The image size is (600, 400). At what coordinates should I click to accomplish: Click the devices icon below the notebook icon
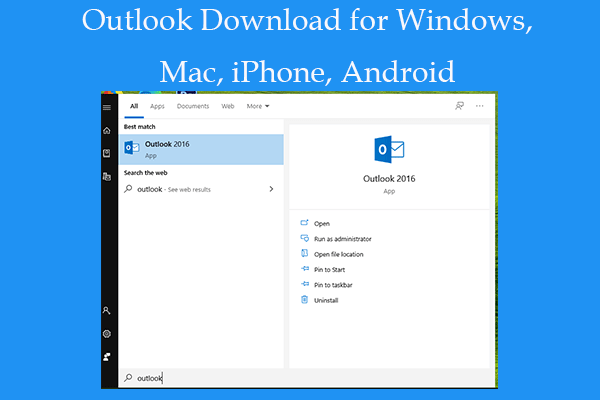click(107, 176)
